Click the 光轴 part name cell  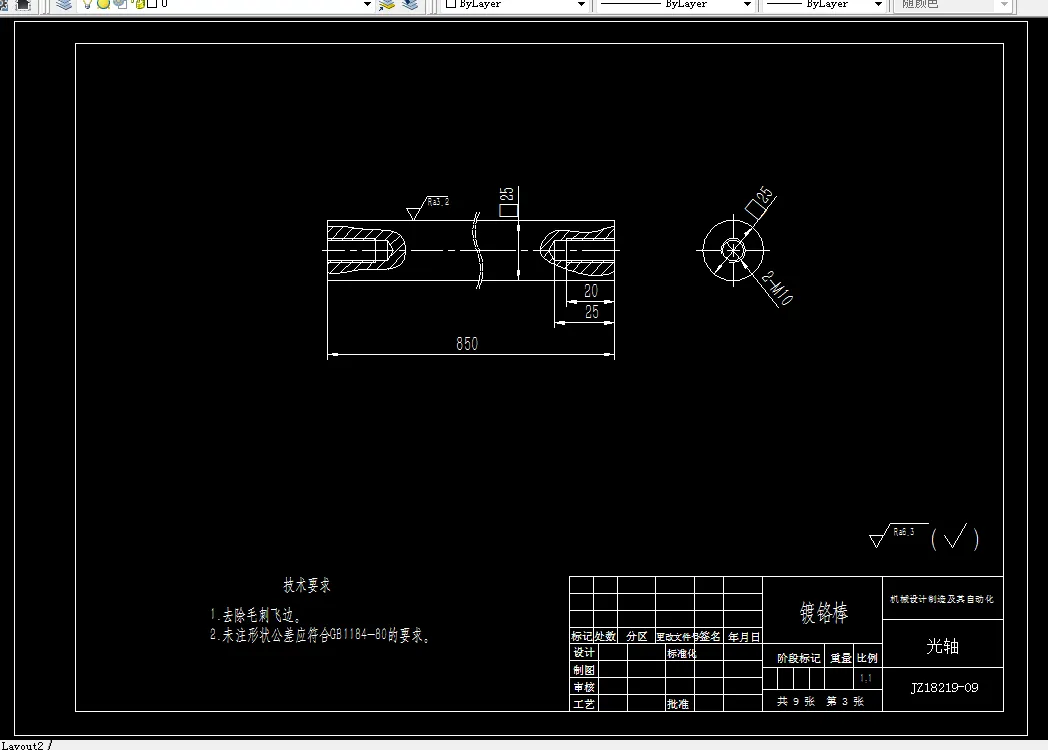pyautogui.click(x=942, y=646)
